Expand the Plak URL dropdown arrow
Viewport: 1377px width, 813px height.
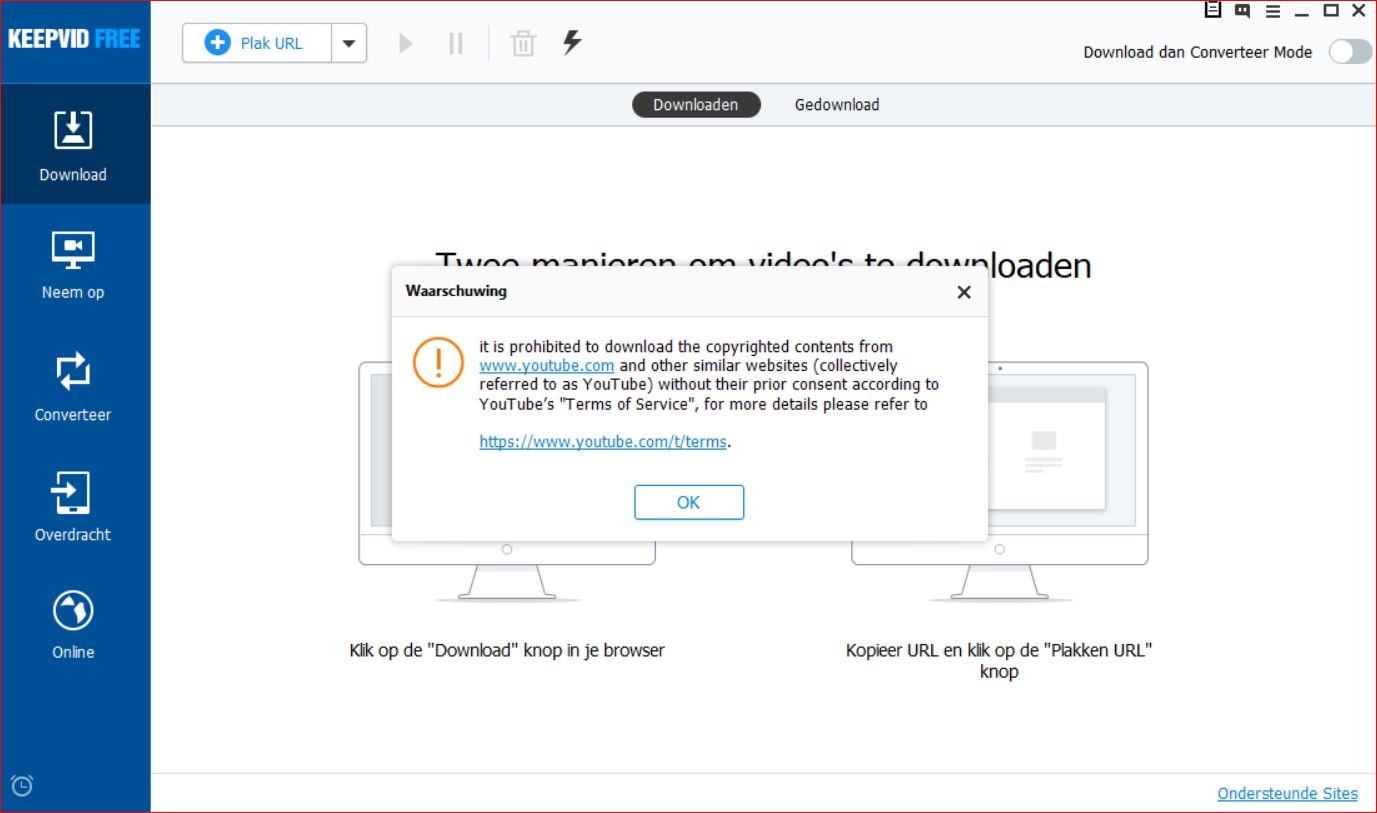[x=349, y=43]
